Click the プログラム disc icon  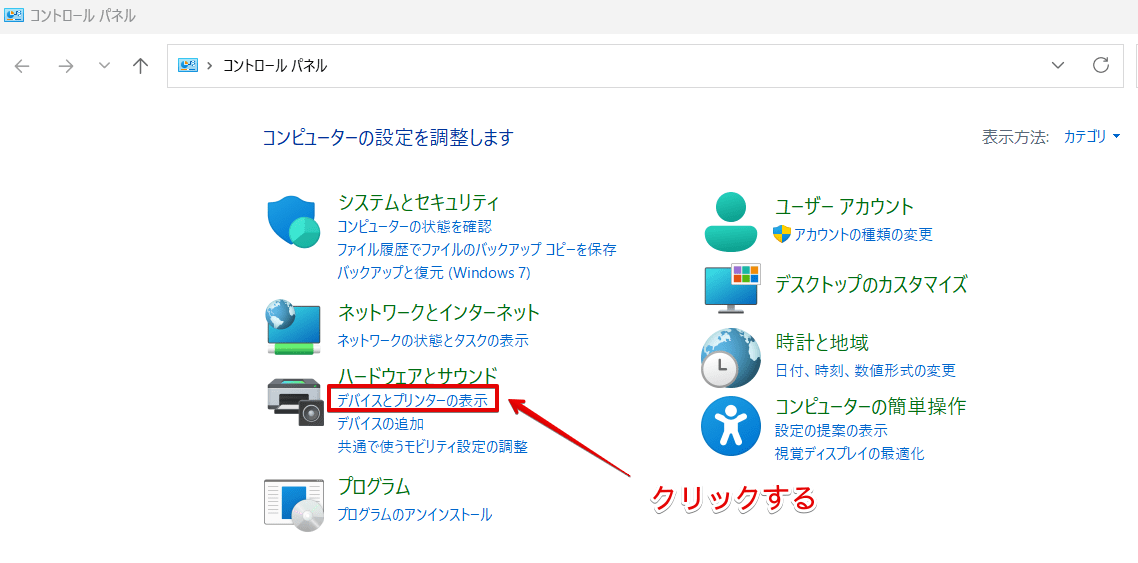click(294, 506)
